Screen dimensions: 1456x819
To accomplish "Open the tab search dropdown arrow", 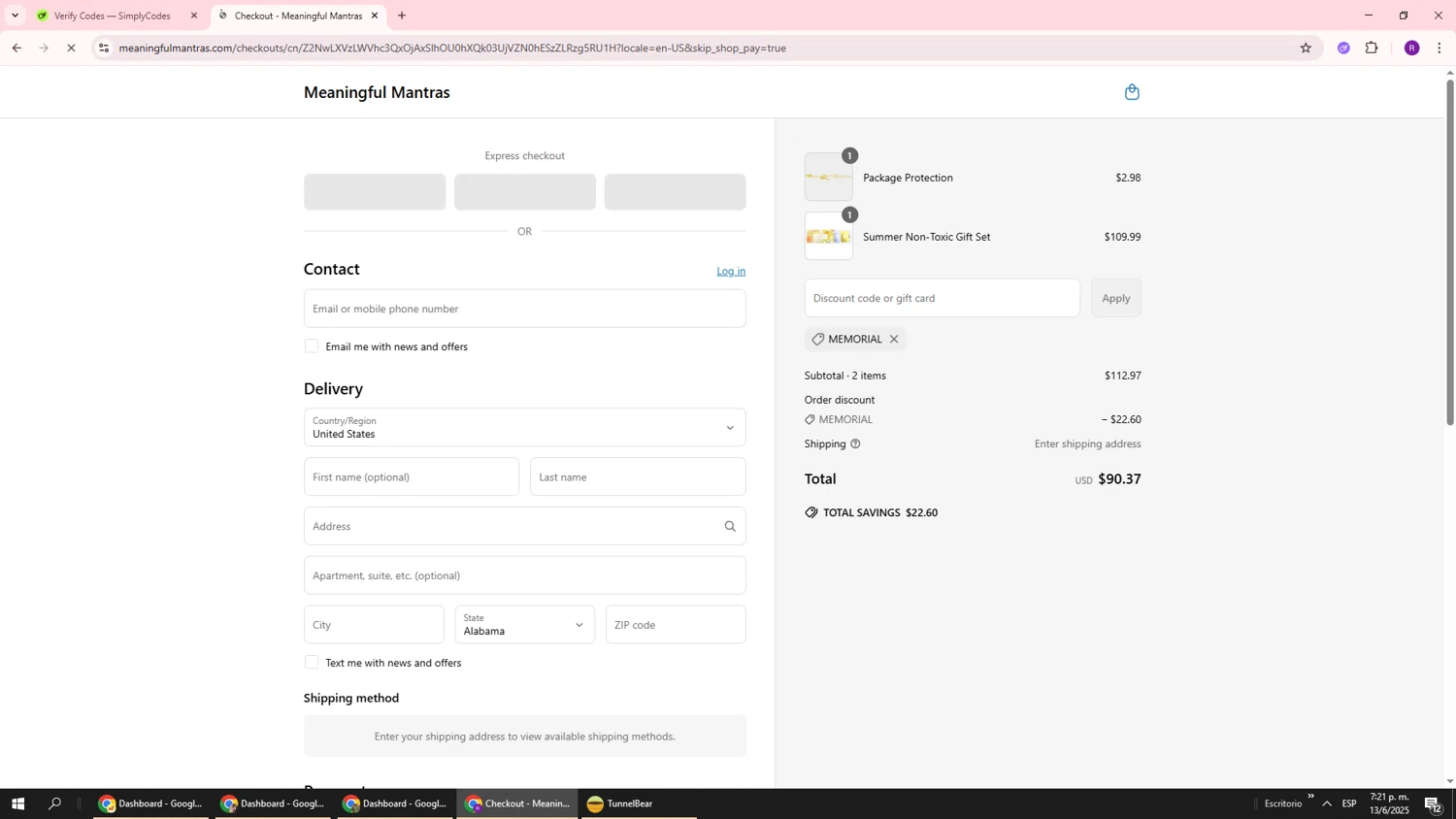I will 15,16.
